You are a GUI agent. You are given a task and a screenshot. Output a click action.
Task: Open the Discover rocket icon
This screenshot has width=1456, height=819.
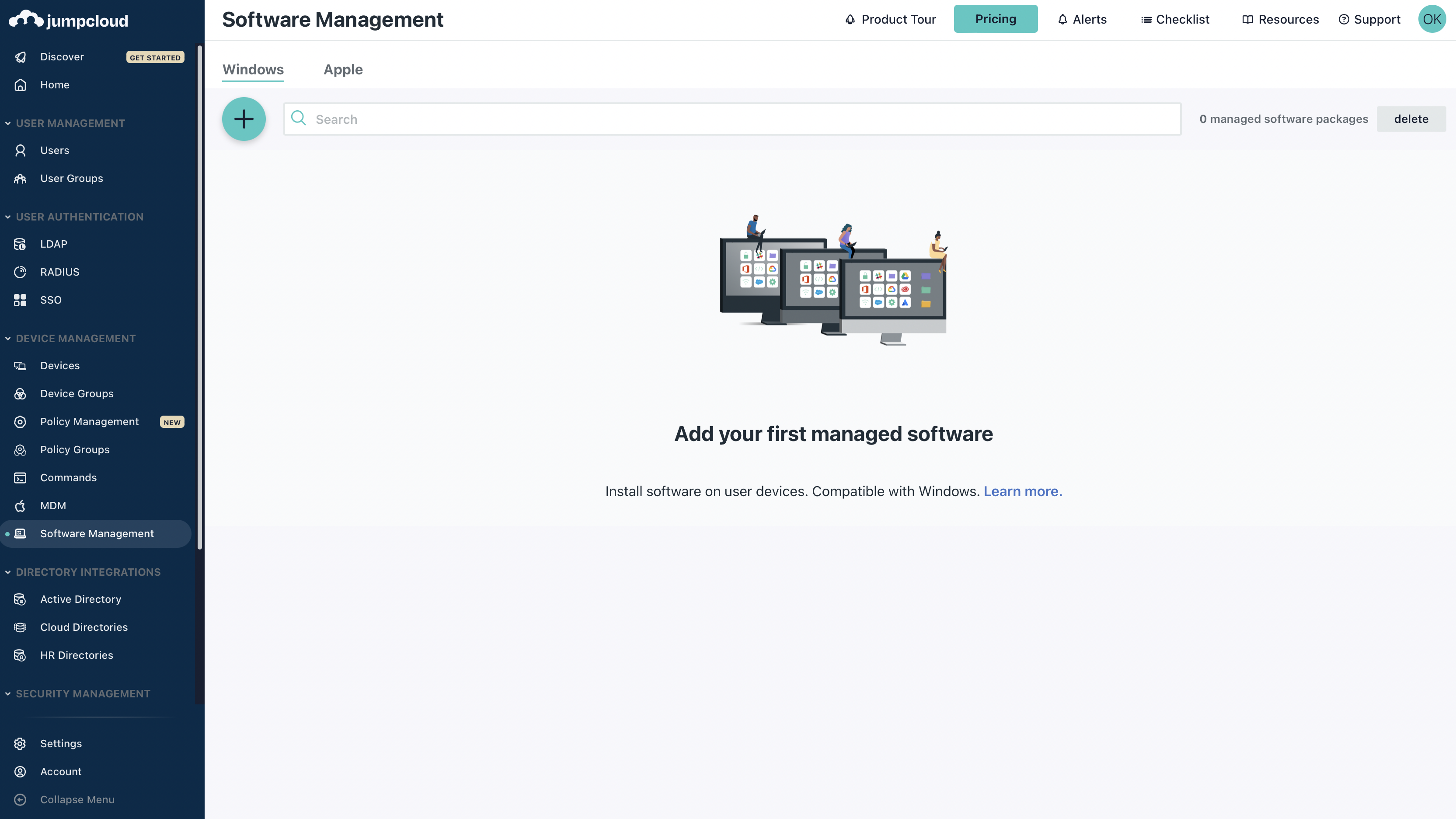[x=21, y=56]
